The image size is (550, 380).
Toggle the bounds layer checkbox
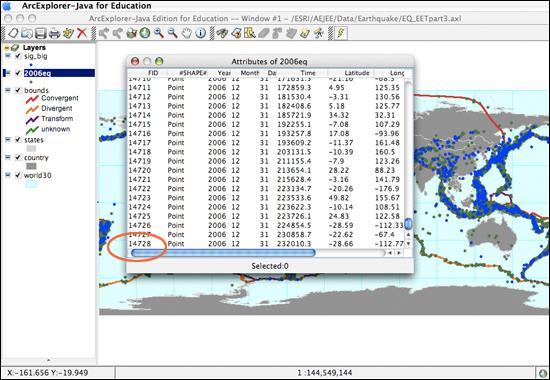coord(18,91)
